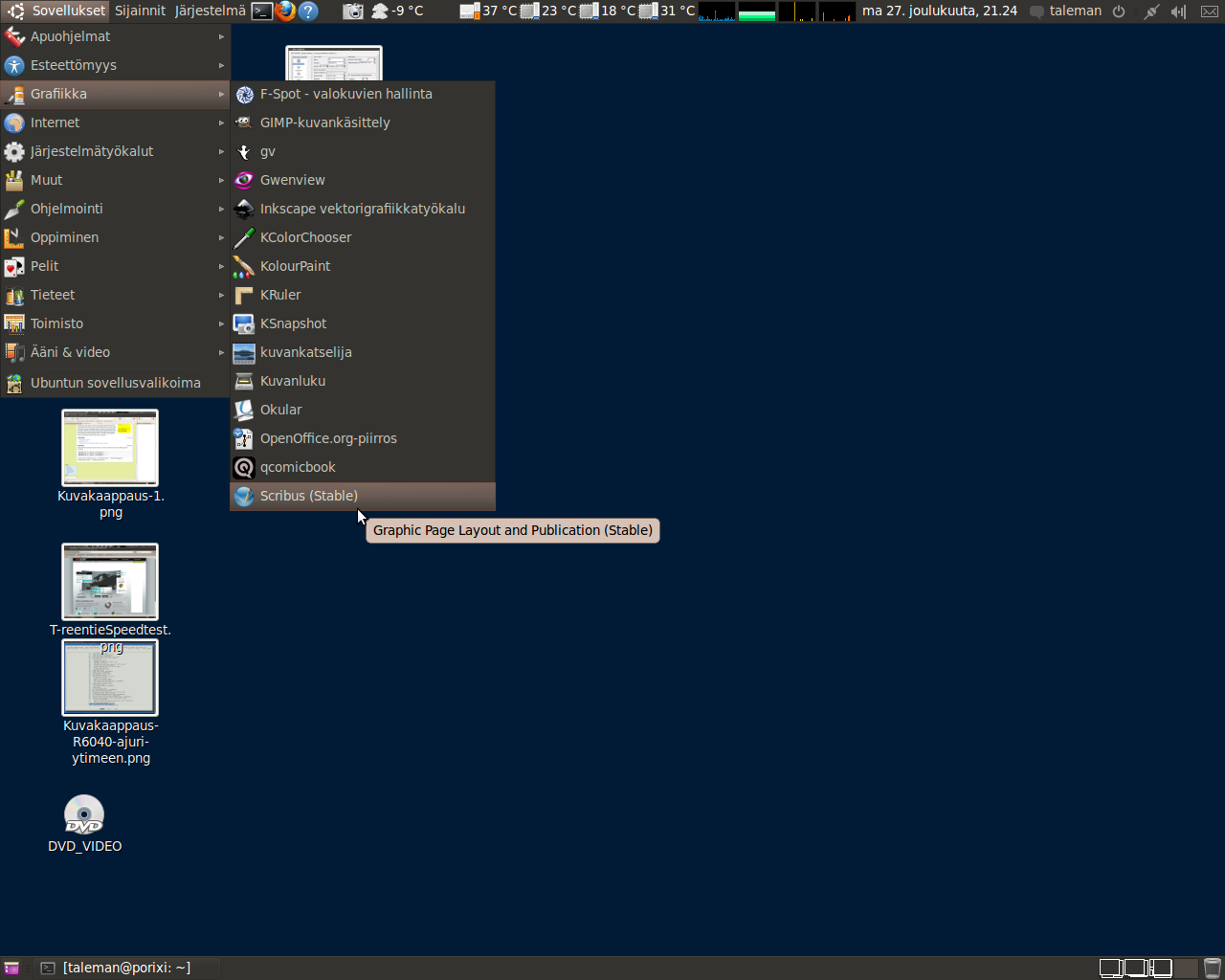The height and width of the screenshot is (980, 1225).
Task: Expand the Tieteet submenu arrow
Action: tap(221, 295)
